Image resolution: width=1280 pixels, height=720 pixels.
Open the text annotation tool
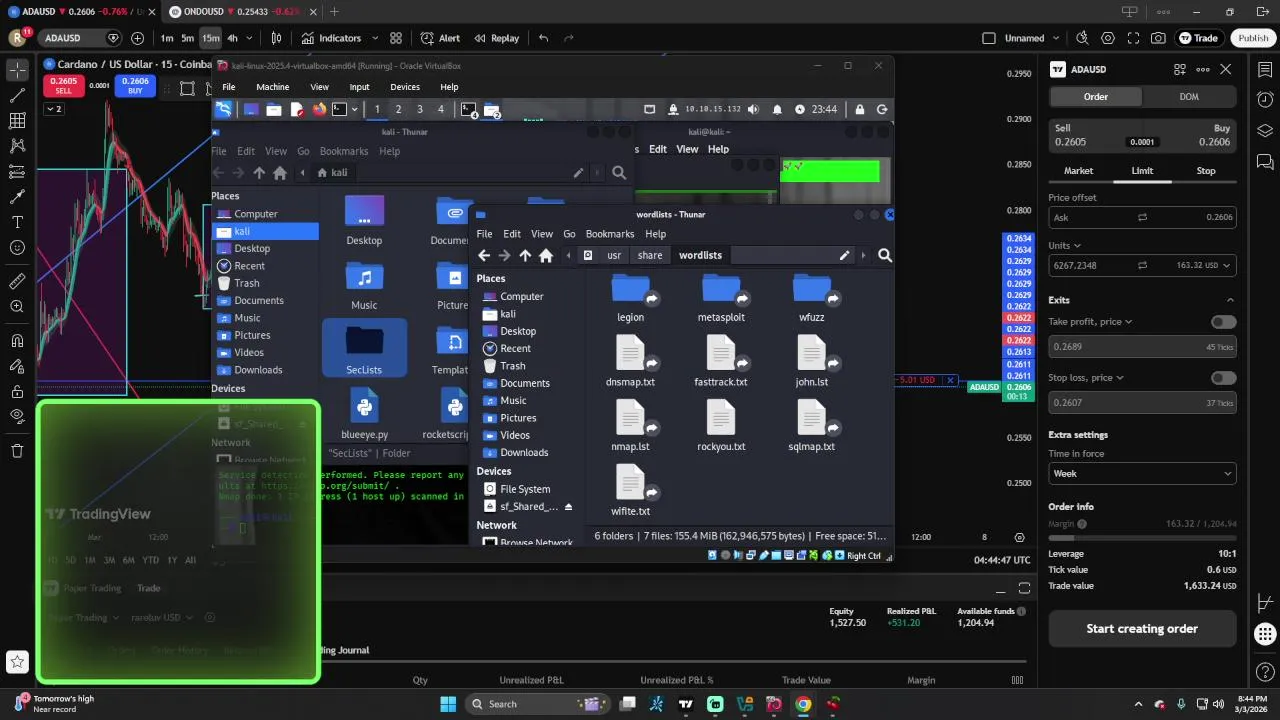click(x=17, y=222)
